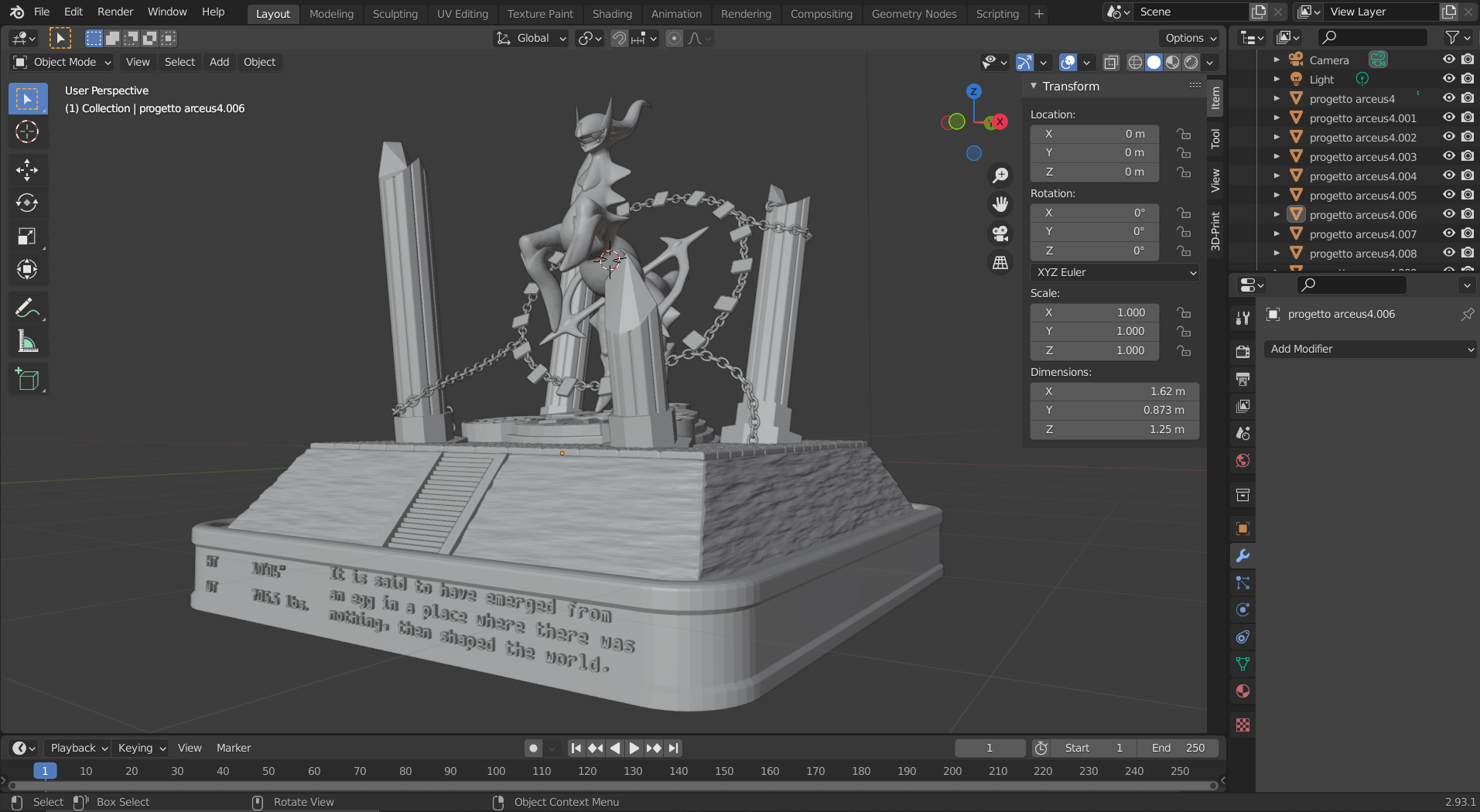Disable render visibility for the Light
The image size is (1480, 812).
pos(1467,78)
